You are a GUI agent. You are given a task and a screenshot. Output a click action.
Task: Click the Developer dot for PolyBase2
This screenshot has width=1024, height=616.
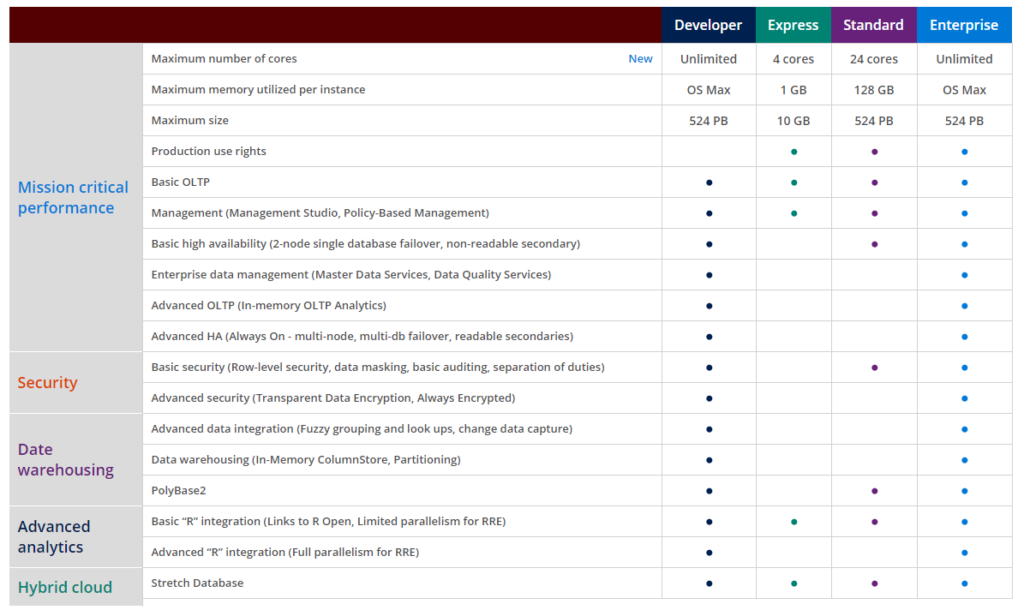coord(709,490)
